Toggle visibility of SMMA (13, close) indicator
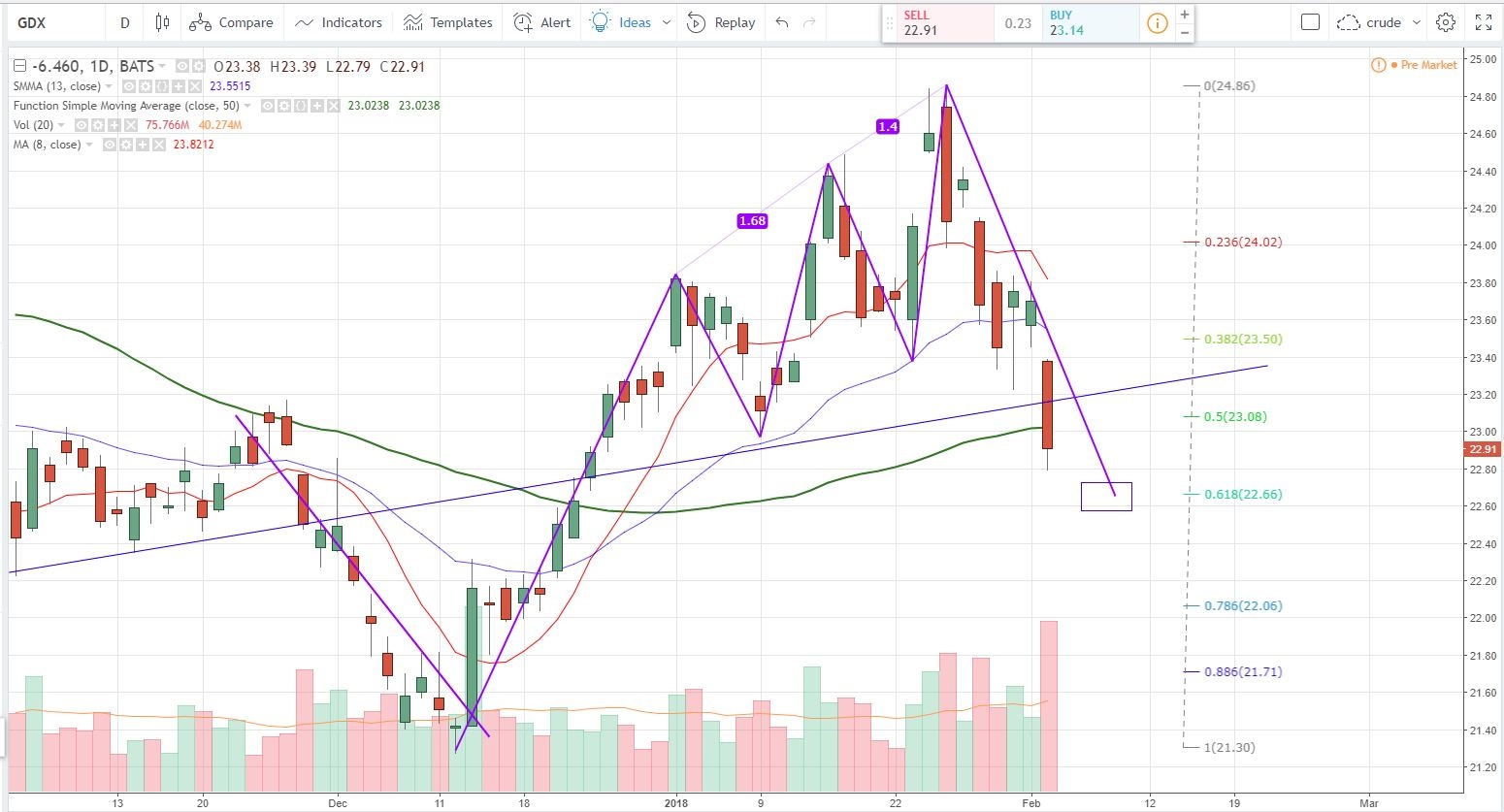1504x812 pixels. (129, 86)
